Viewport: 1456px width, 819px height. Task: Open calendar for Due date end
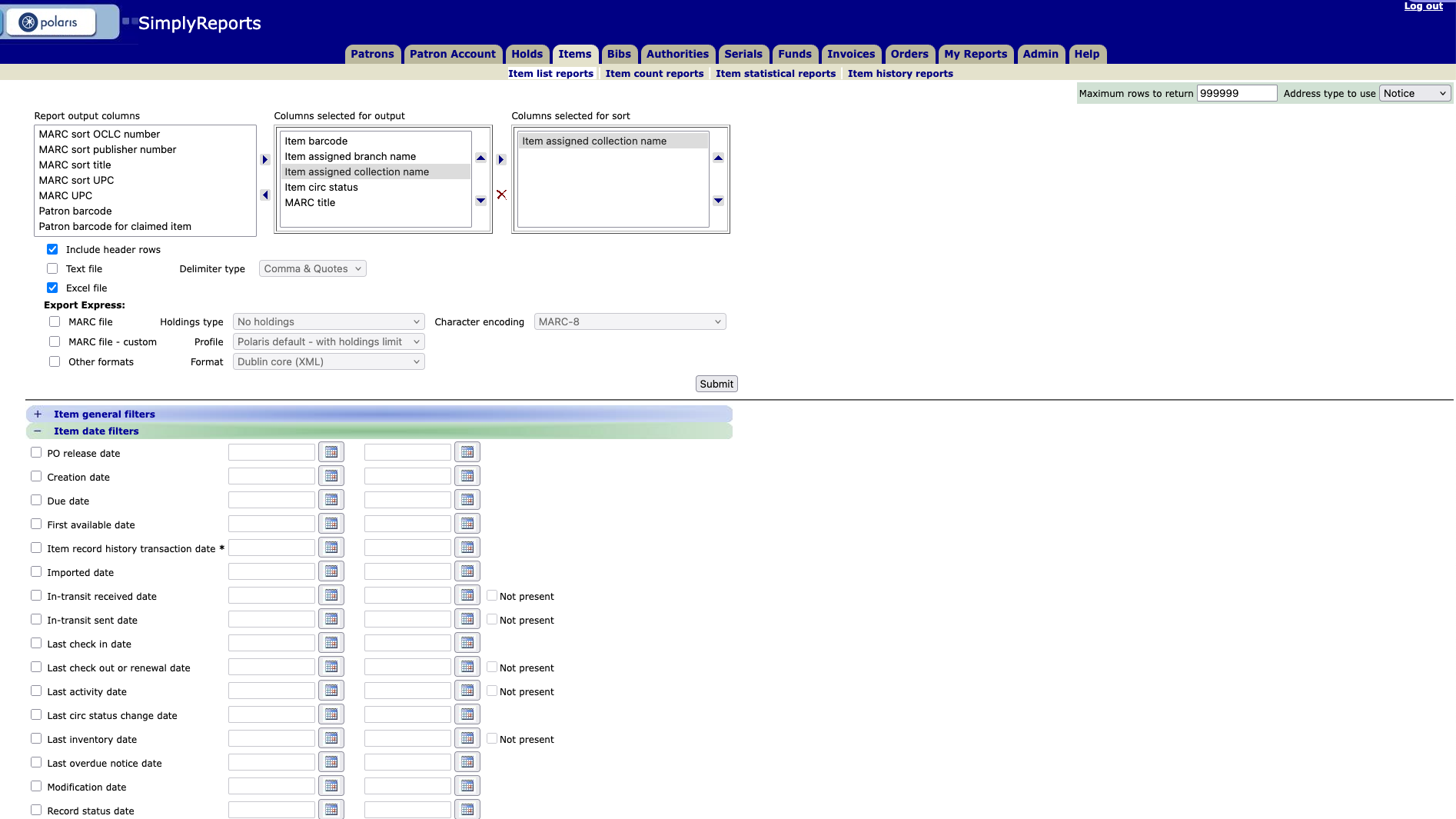467,500
